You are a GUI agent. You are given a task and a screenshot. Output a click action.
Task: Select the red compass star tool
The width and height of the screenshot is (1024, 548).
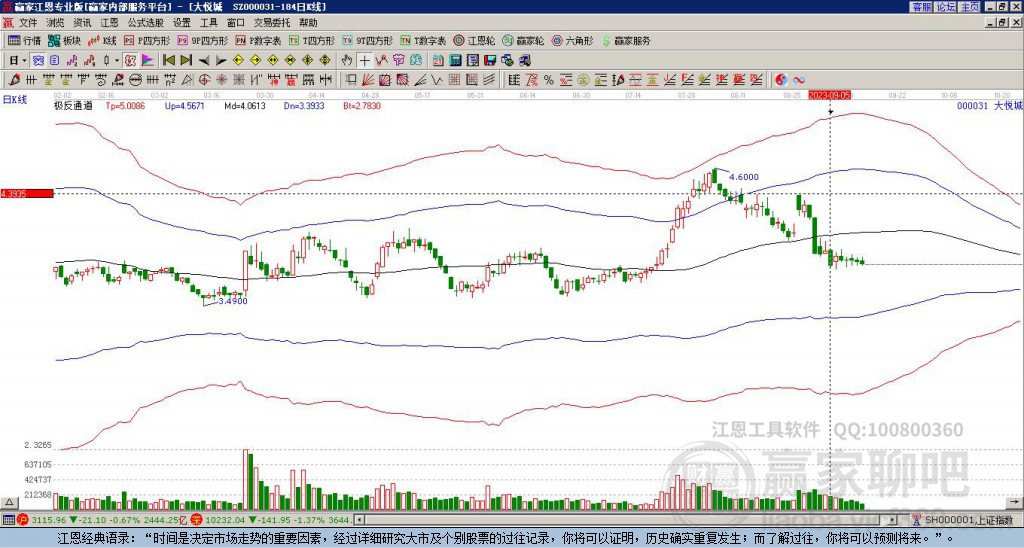(221, 80)
